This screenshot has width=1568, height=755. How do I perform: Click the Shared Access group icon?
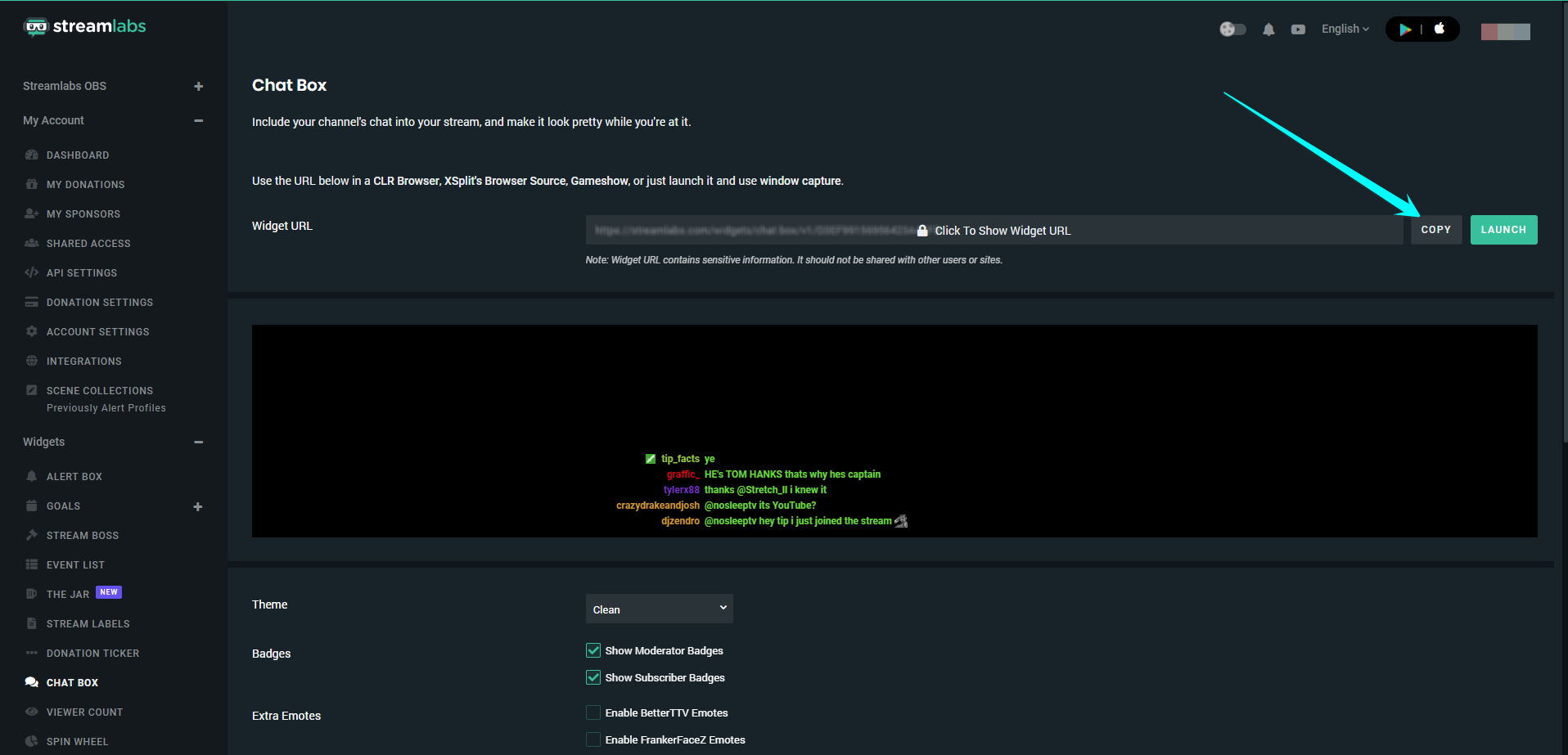pos(32,243)
